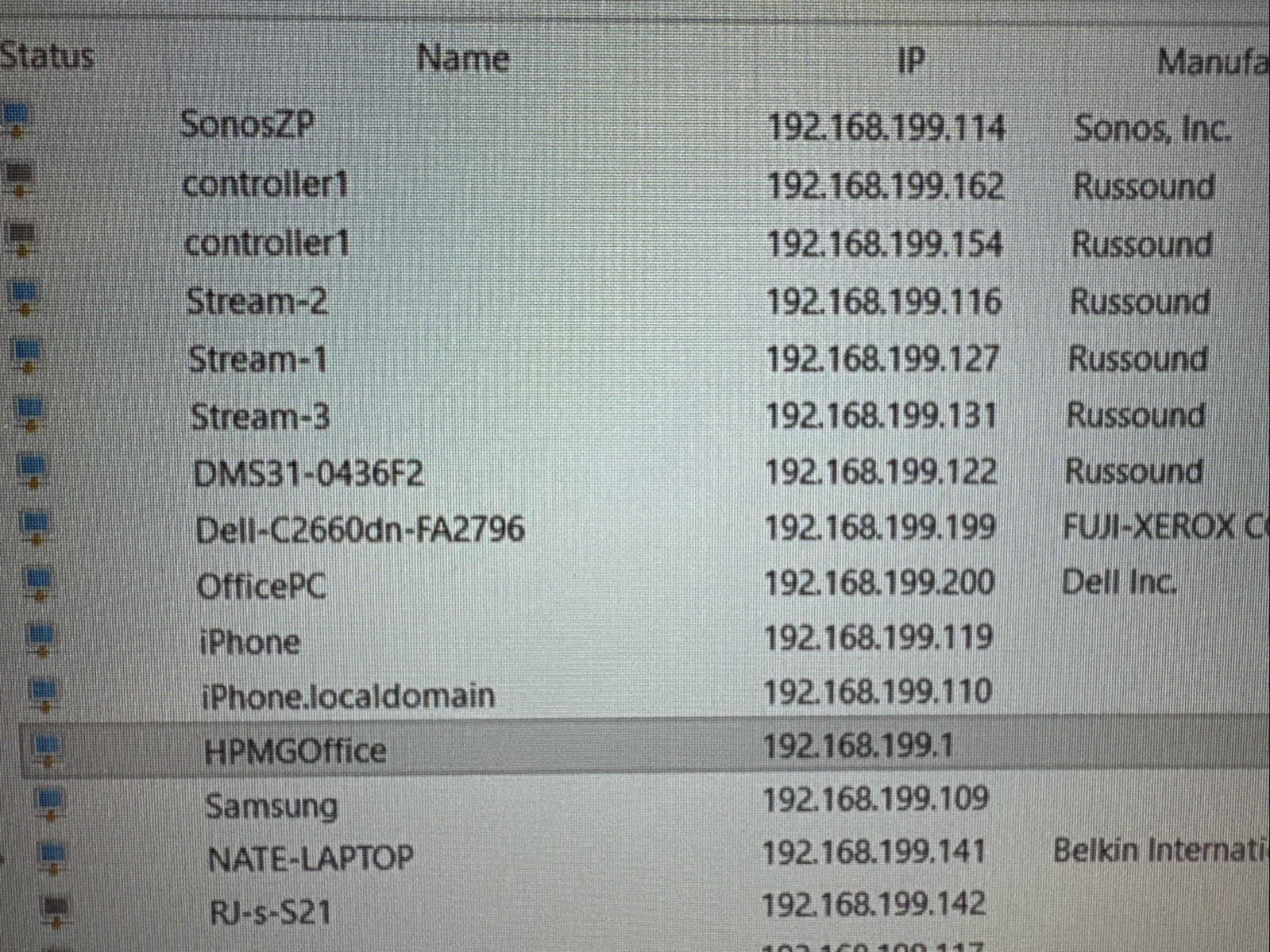1270x952 pixels.
Task: Click the Manufacturer column header
Action: pyautogui.click(x=1212, y=61)
